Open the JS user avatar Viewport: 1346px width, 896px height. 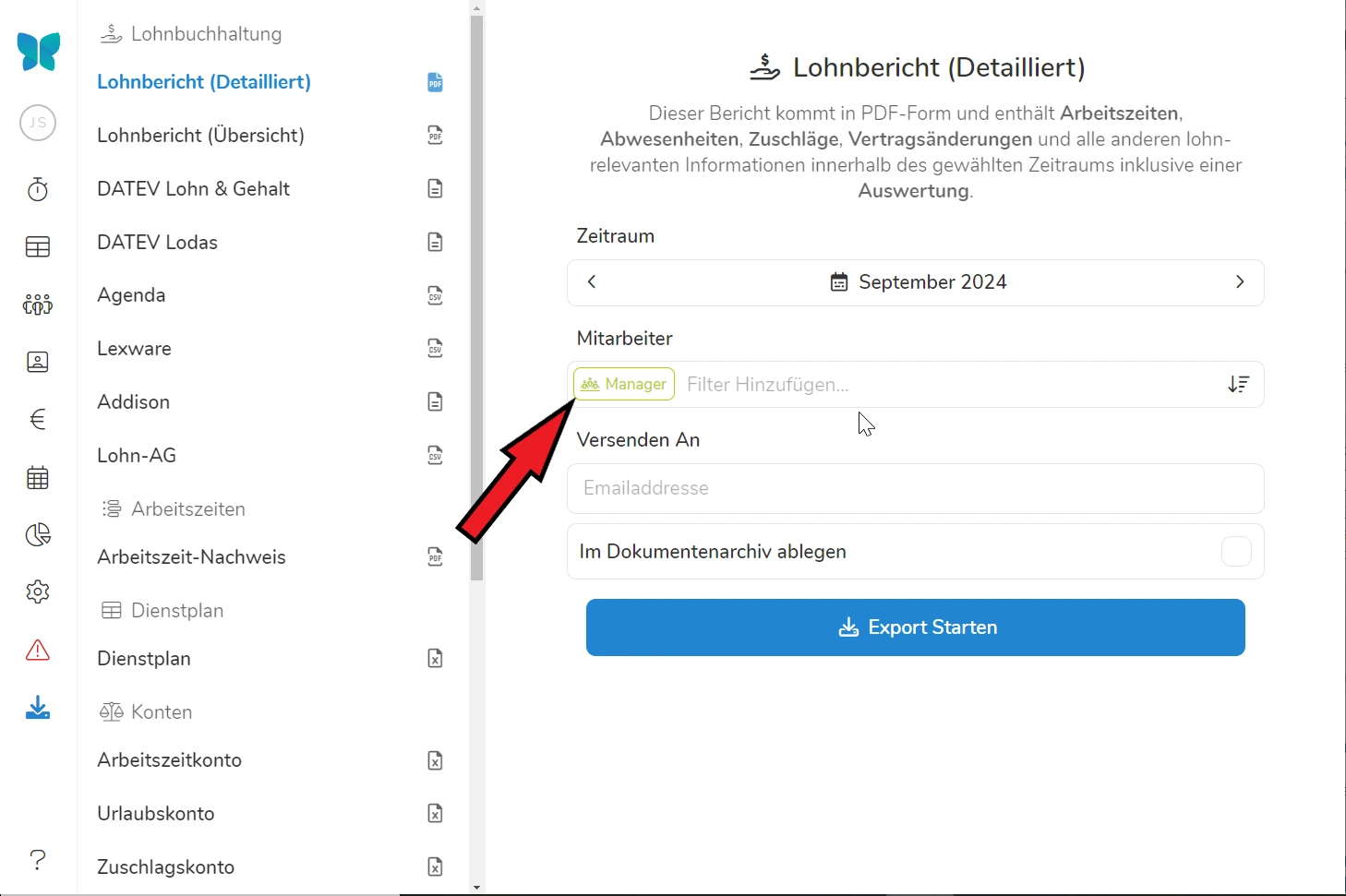[38, 123]
